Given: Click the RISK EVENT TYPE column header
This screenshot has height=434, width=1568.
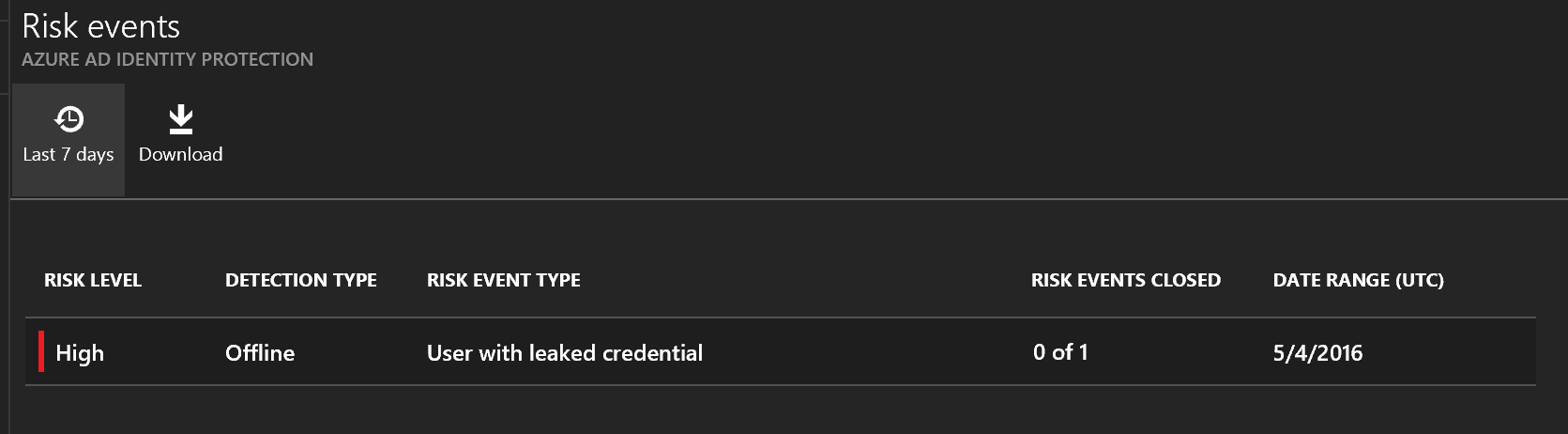Looking at the screenshot, I should (x=503, y=280).
